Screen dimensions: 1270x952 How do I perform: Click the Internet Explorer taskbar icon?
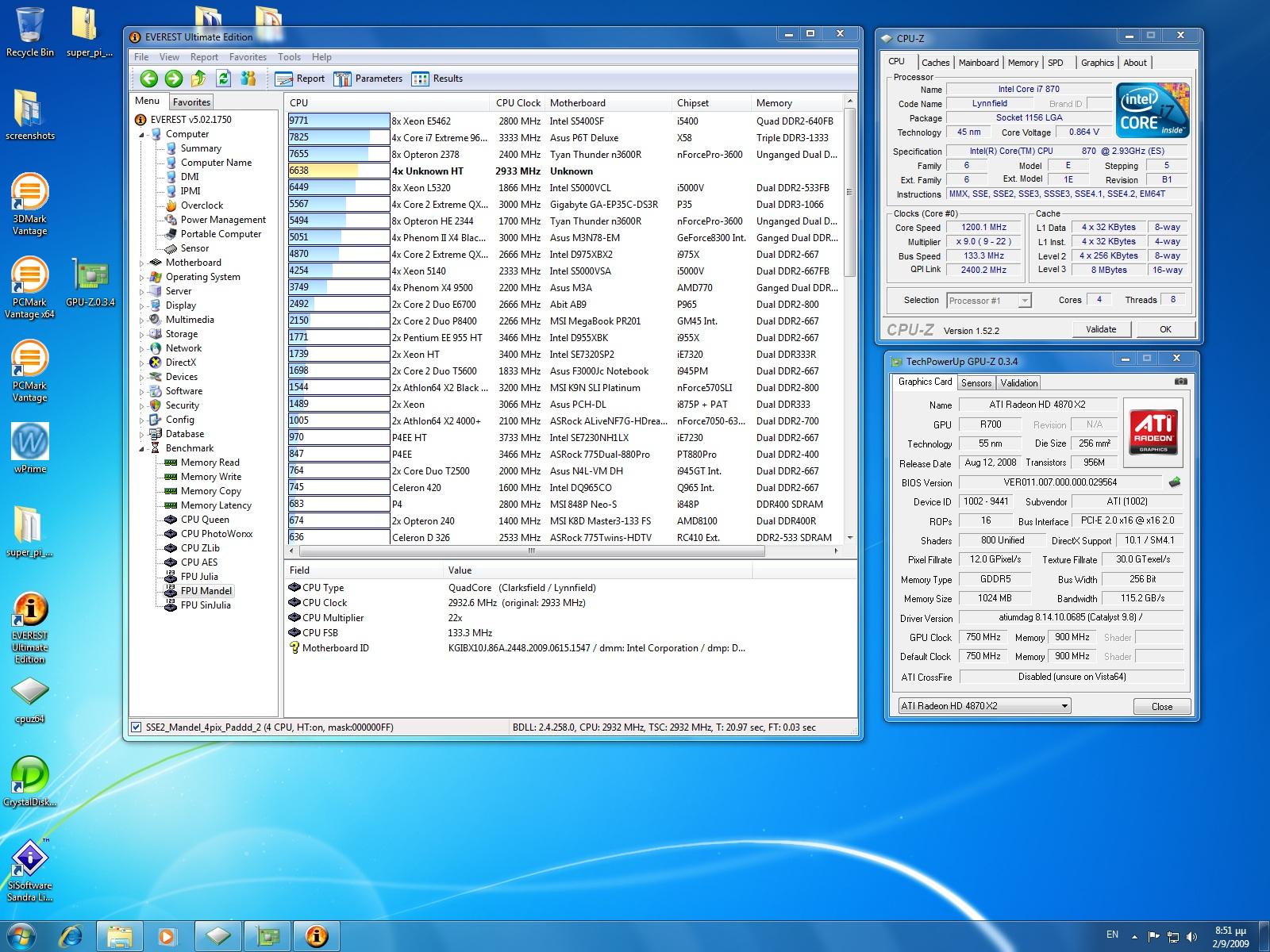[71, 936]
